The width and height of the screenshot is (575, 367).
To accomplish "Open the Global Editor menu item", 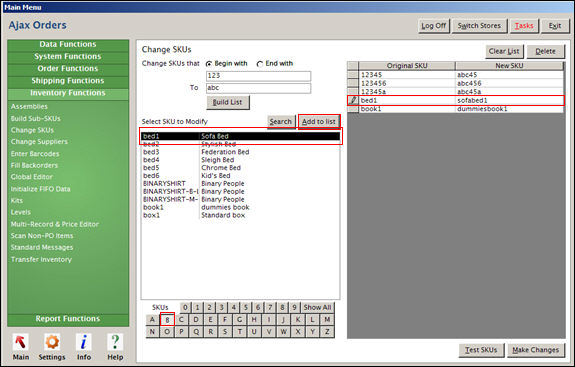I will coord(32,177).
